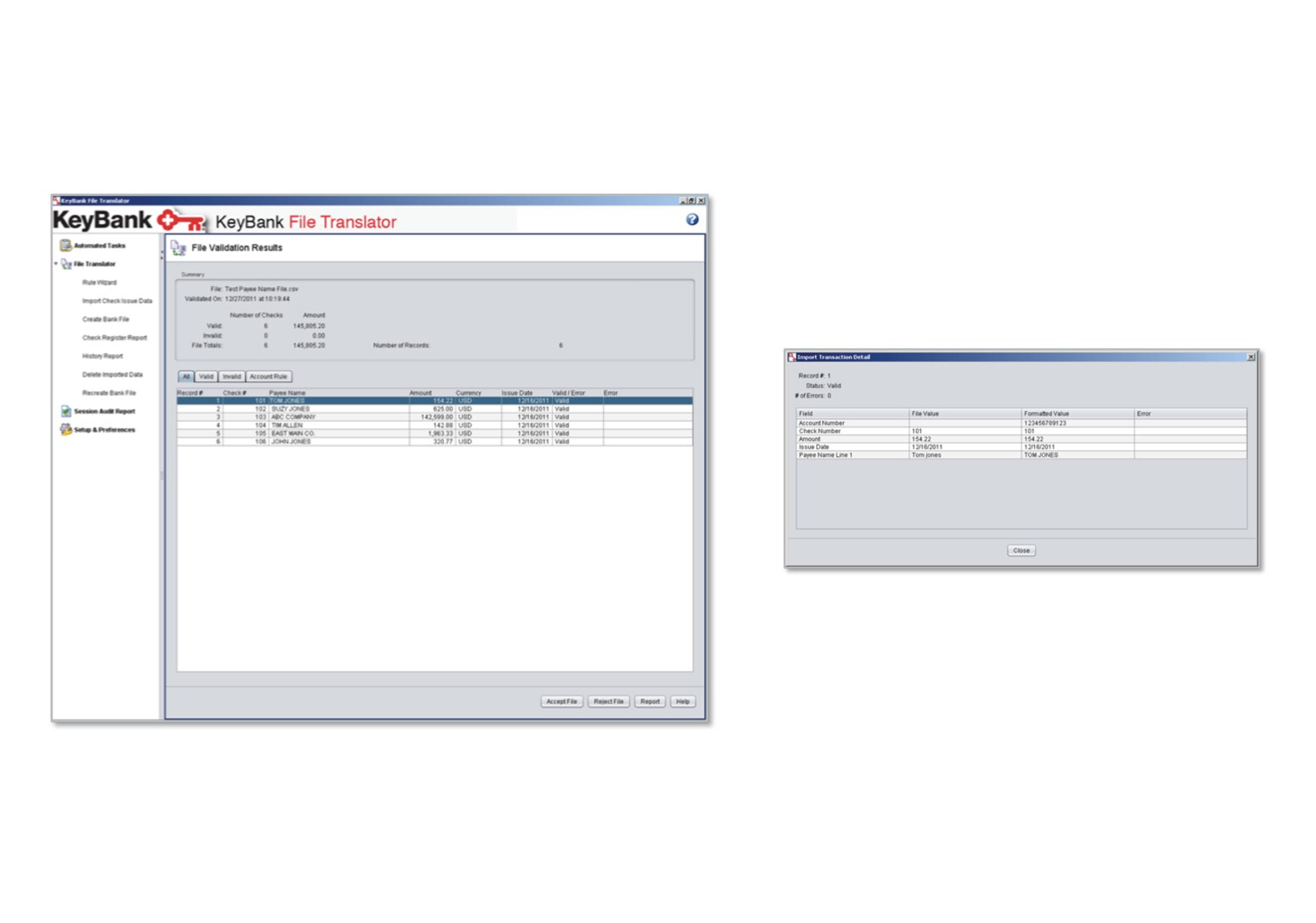Click the Accept File button
Screen dimensions: 1316x923
(562, 701)
